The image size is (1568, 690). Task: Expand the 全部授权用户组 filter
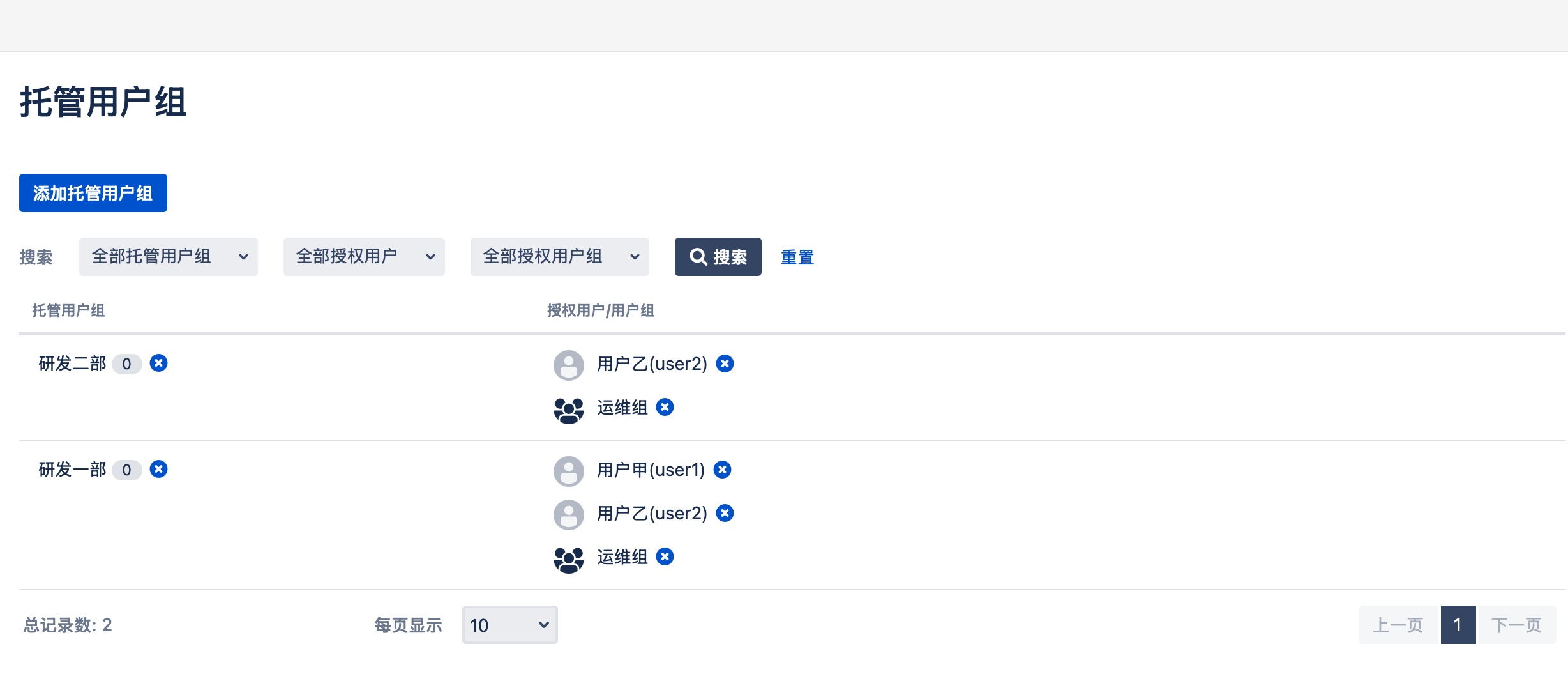559,257
